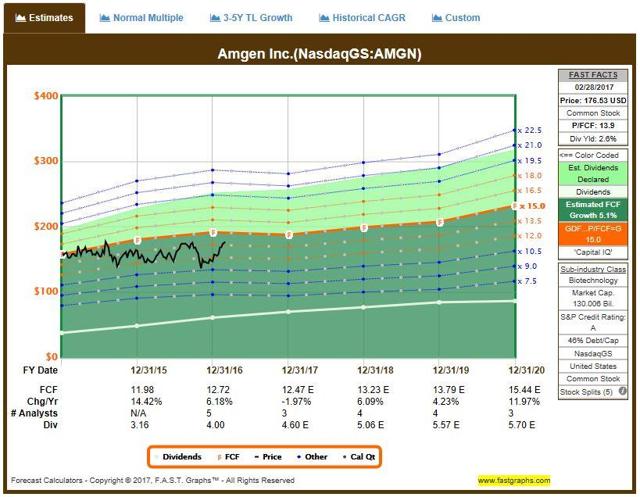
Task: Click Stock Splits (5) entry
Action: (x=586, y=392)
